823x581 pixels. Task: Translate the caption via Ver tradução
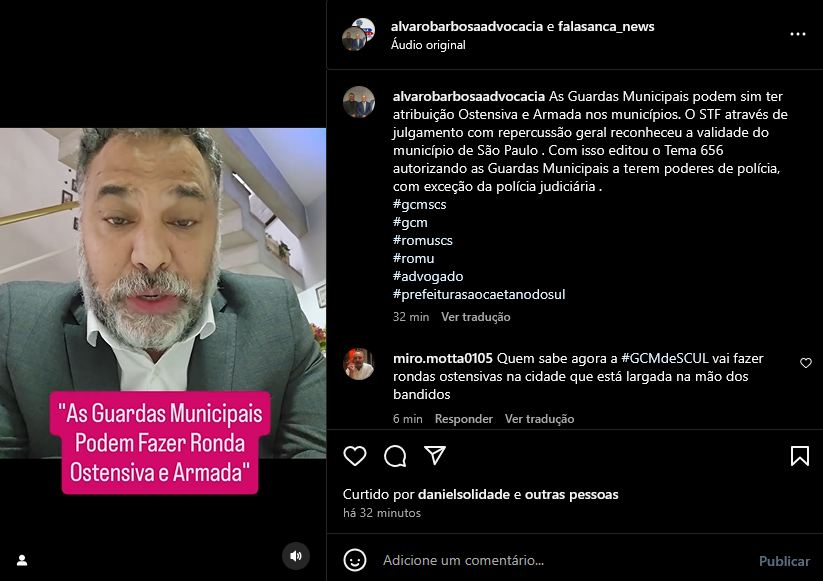pyautogui.click(x=476, y=316)
